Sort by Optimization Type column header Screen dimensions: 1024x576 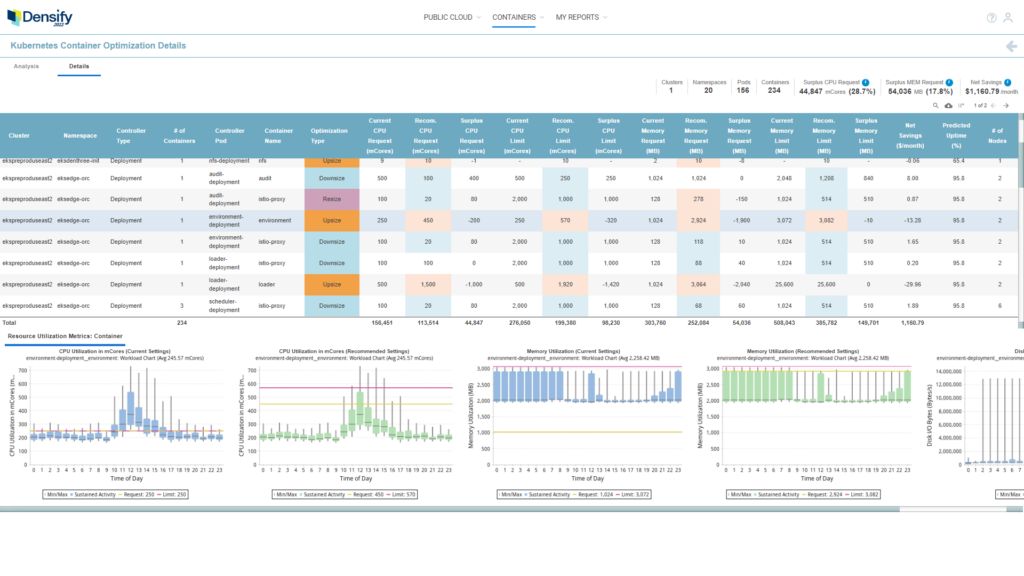[x=329, y=136]
